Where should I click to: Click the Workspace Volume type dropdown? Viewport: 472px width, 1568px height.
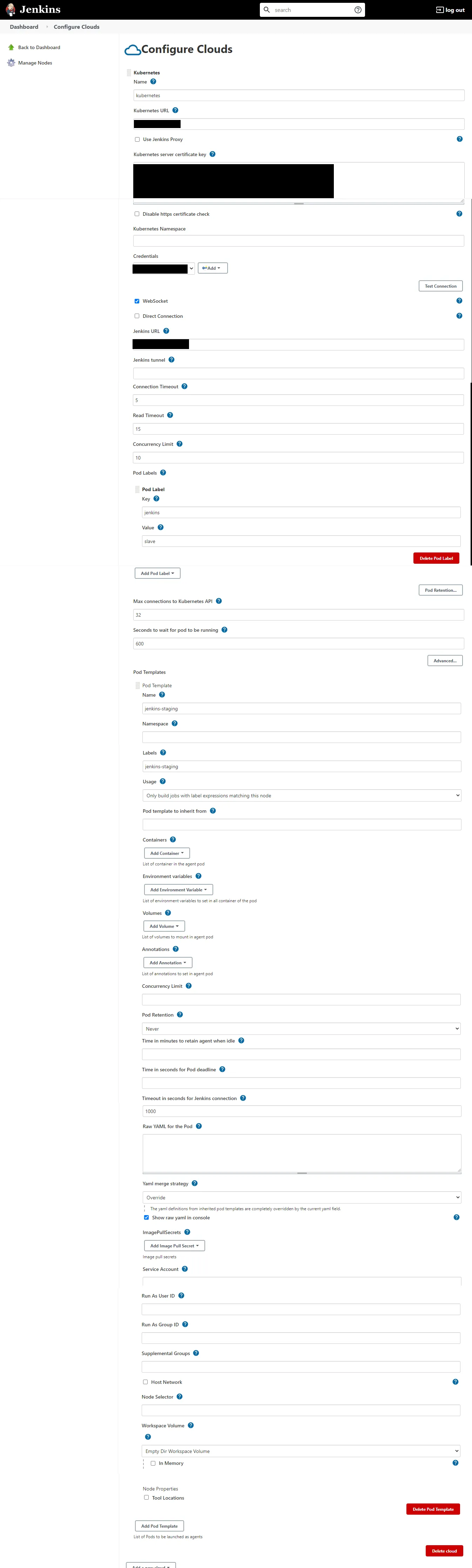301,1451
